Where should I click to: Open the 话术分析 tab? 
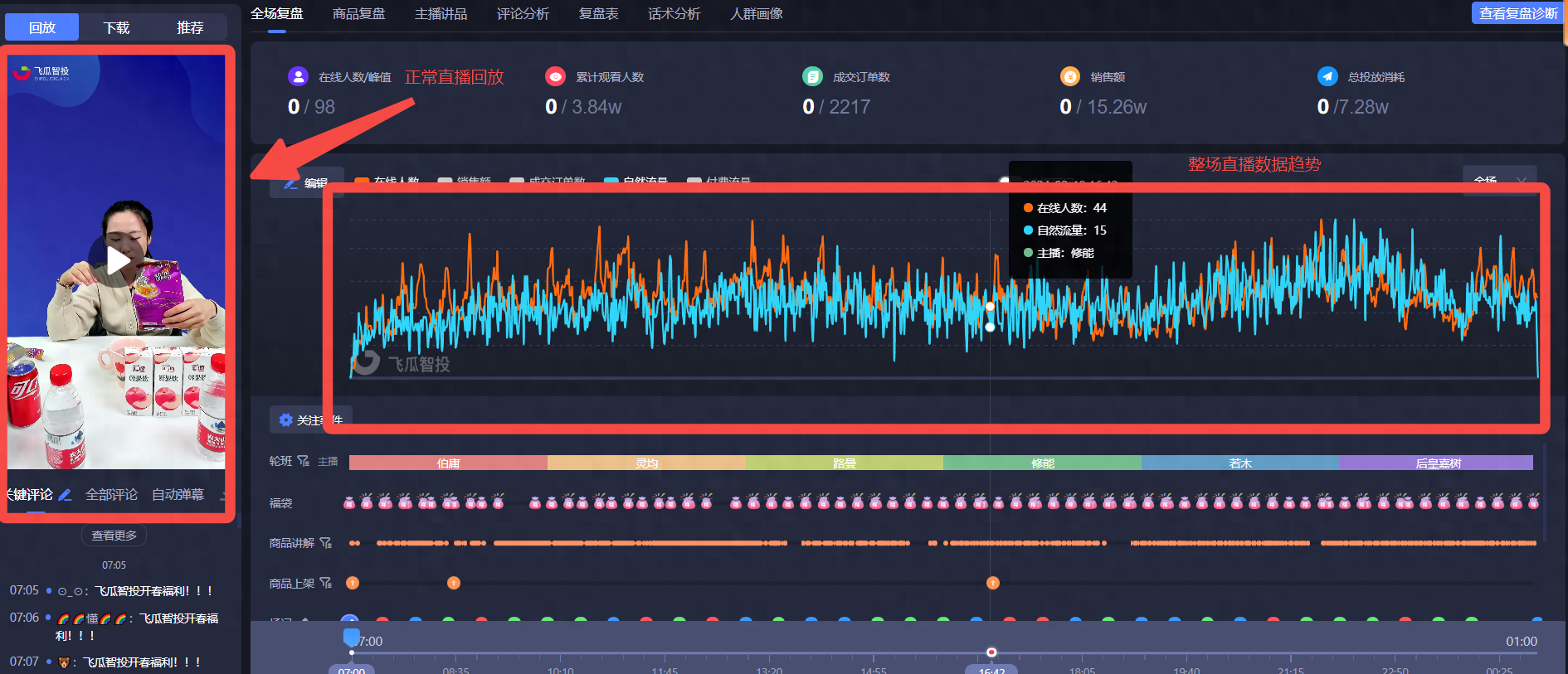point(674,14)
